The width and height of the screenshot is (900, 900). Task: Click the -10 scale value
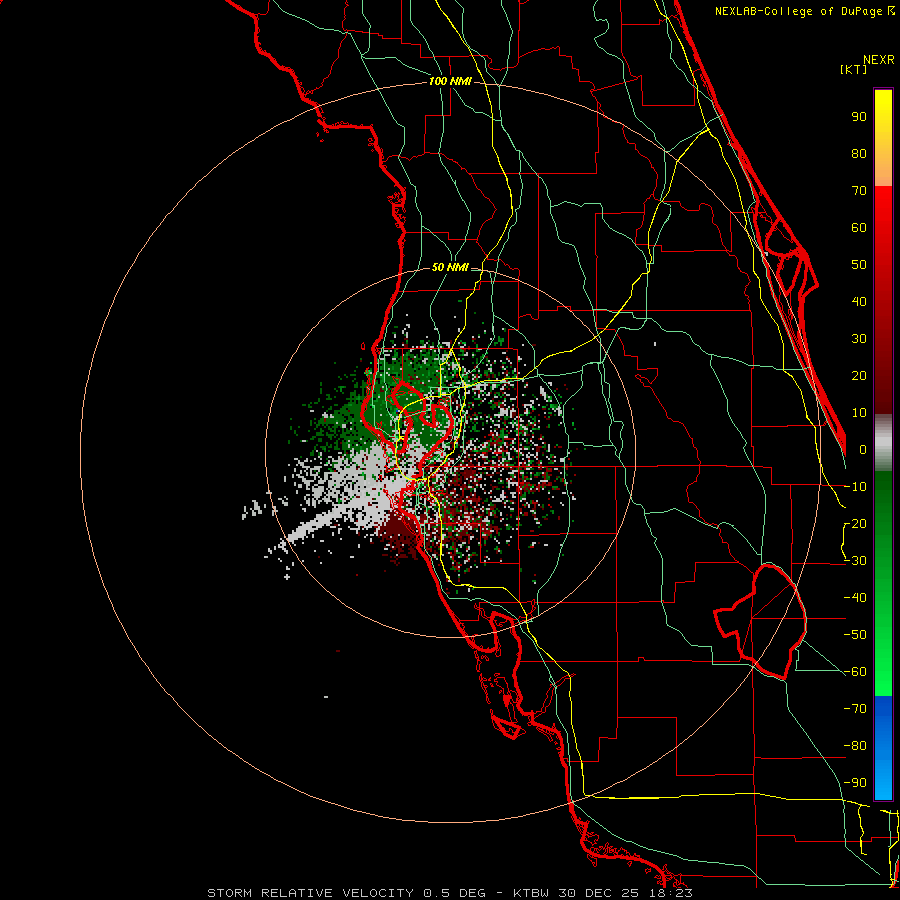855,487
